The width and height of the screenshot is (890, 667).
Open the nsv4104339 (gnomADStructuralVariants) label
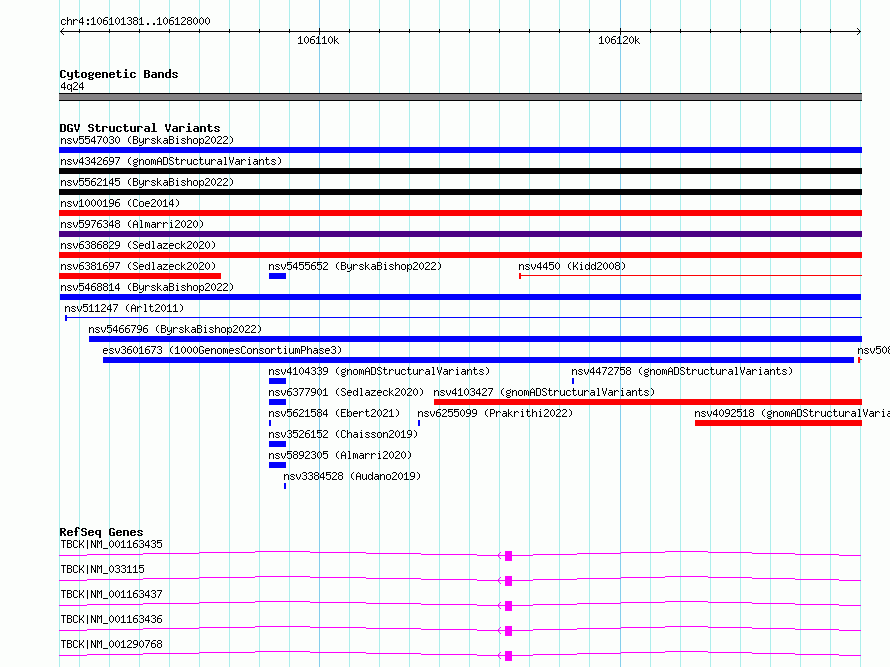pos(379,371)
